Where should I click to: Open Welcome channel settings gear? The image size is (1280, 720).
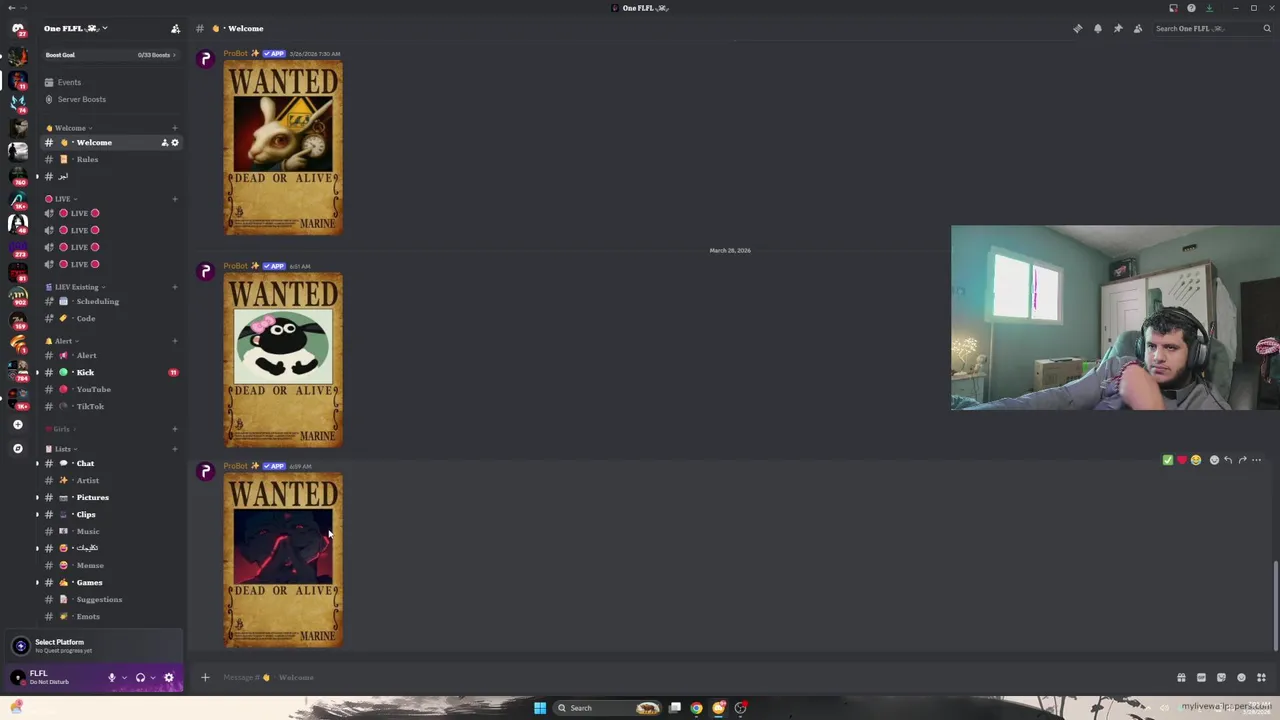tap(175, 142)
